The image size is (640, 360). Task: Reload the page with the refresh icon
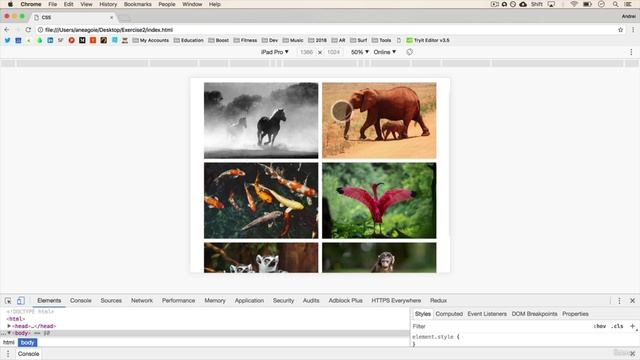[28, 30]
